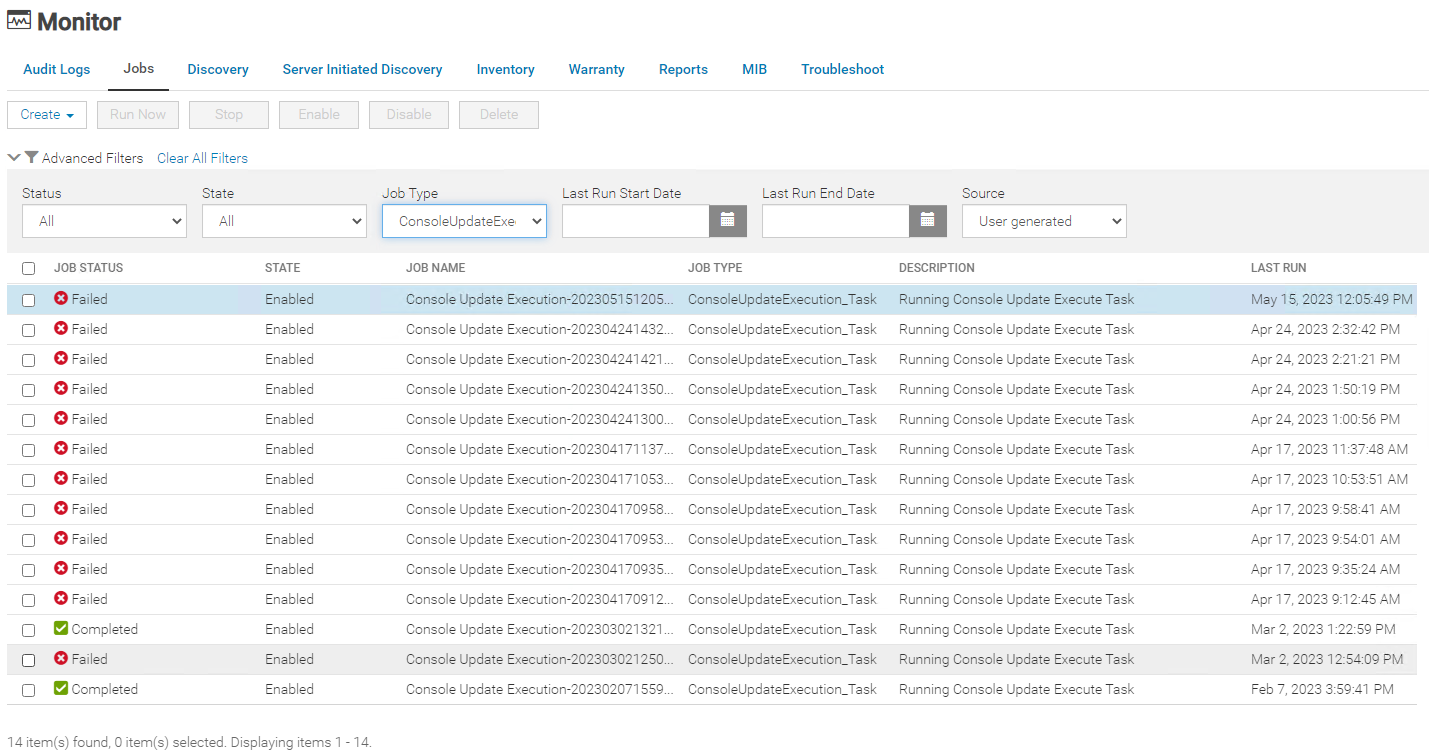Image resolution: width=1429 pixels, height=754 pixels.
Task: Select the checkbox for the Feb 7, 2023 job
Action: coord(28,690)
